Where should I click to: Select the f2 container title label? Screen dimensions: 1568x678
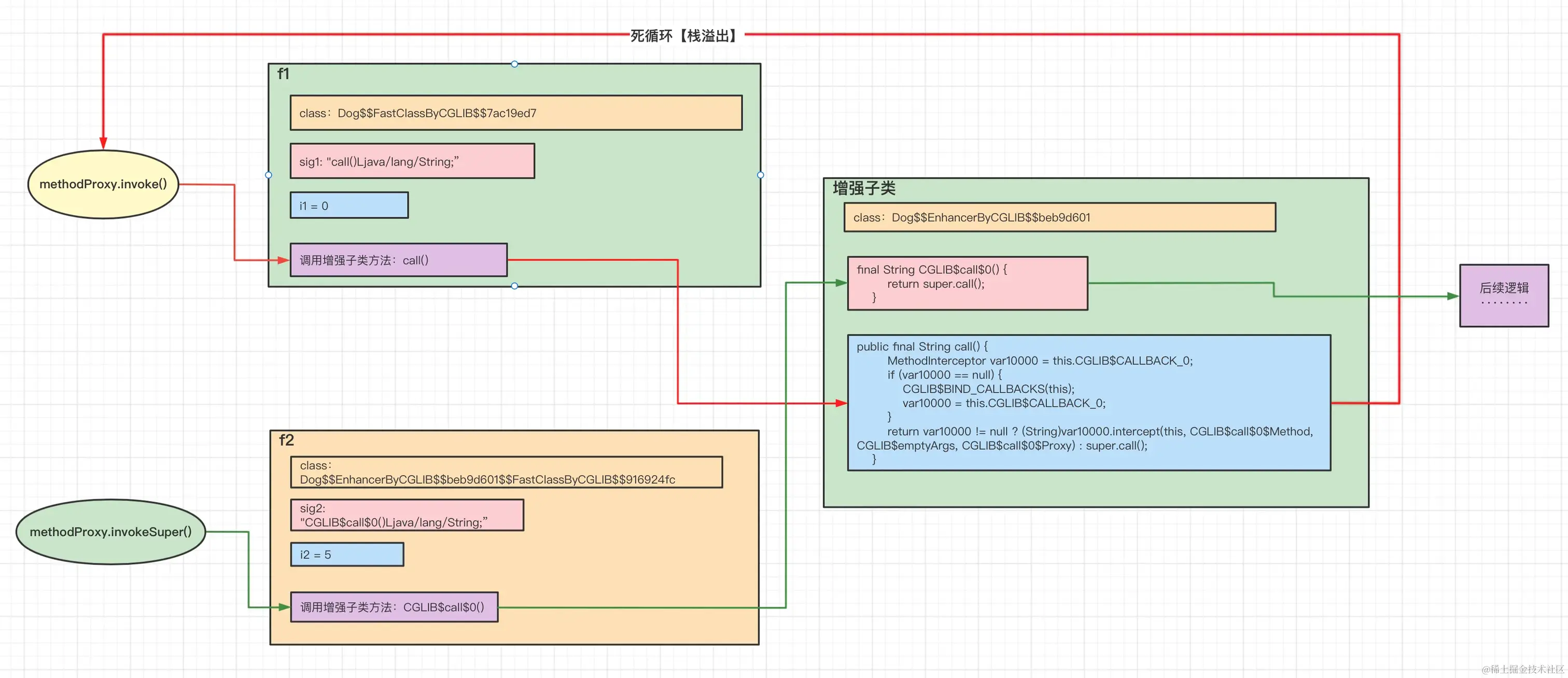pos(286,440)
